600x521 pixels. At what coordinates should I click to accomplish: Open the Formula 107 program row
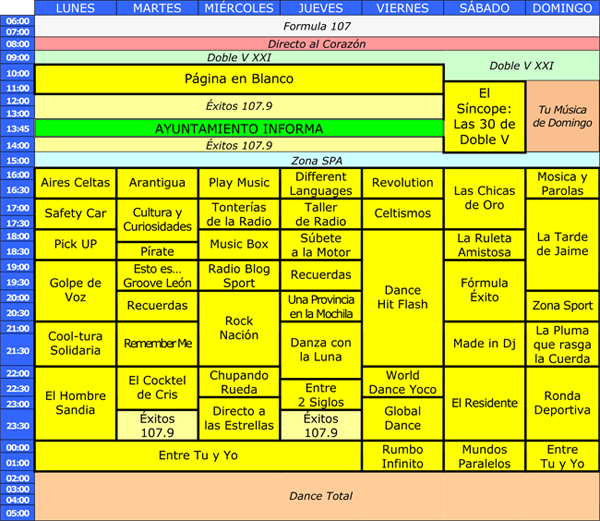(317, 26)
